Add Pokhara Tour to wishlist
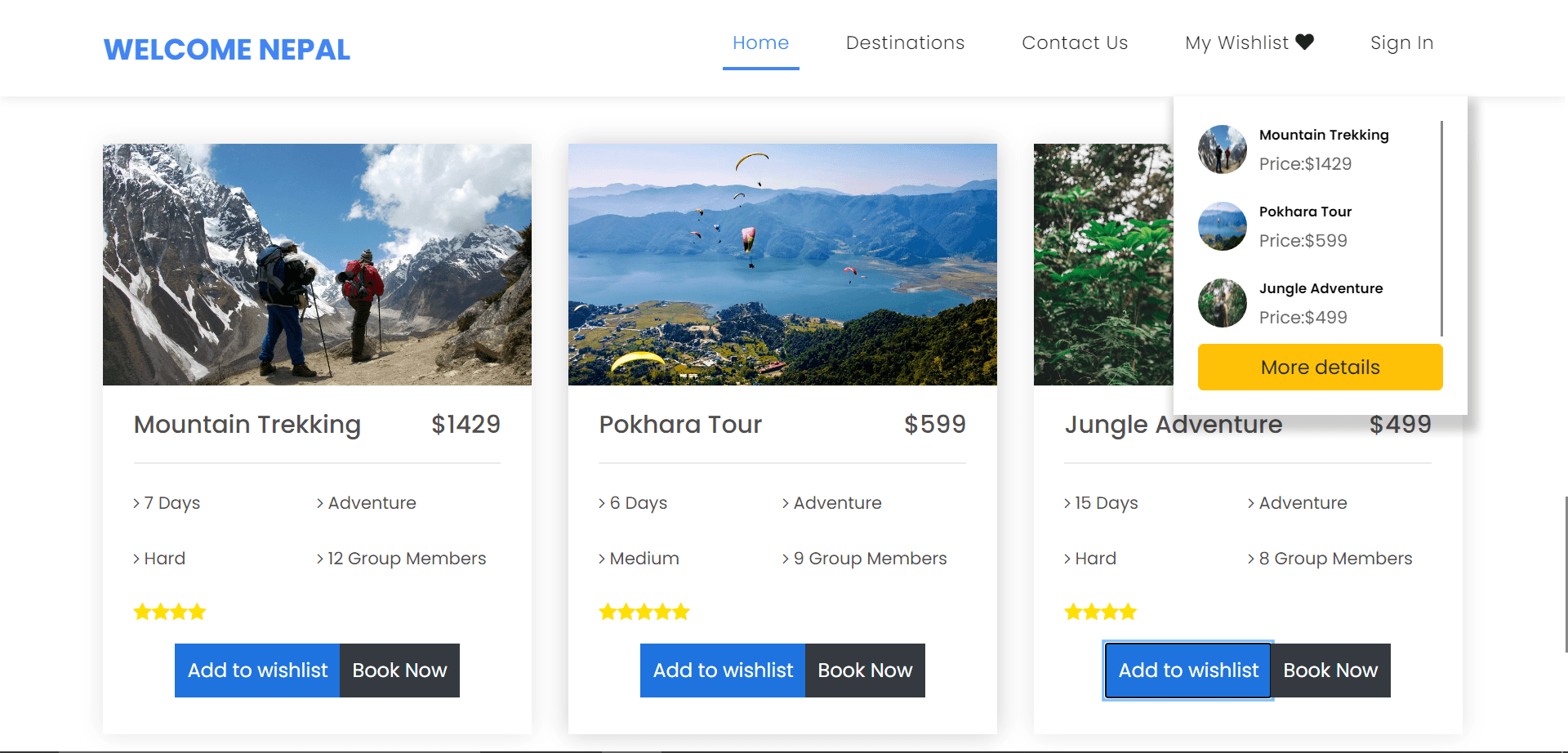This screenshot has width=1568, height=753. pos(723,671)
